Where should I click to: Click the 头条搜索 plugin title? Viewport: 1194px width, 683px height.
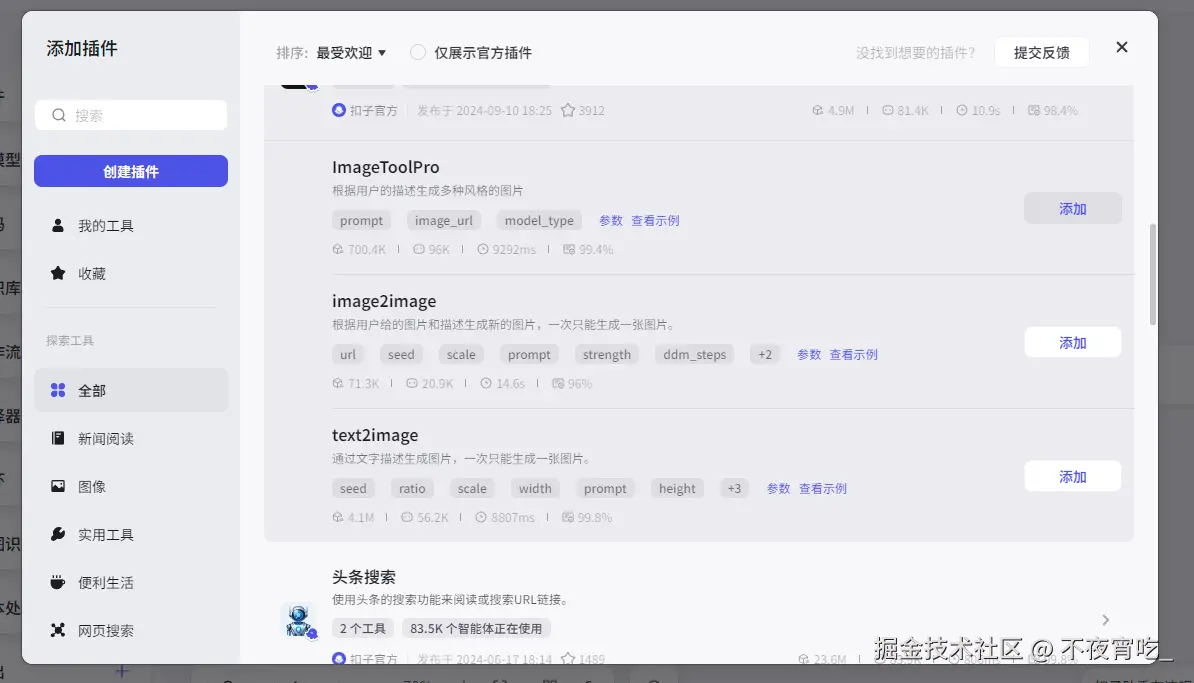(363, 576)
